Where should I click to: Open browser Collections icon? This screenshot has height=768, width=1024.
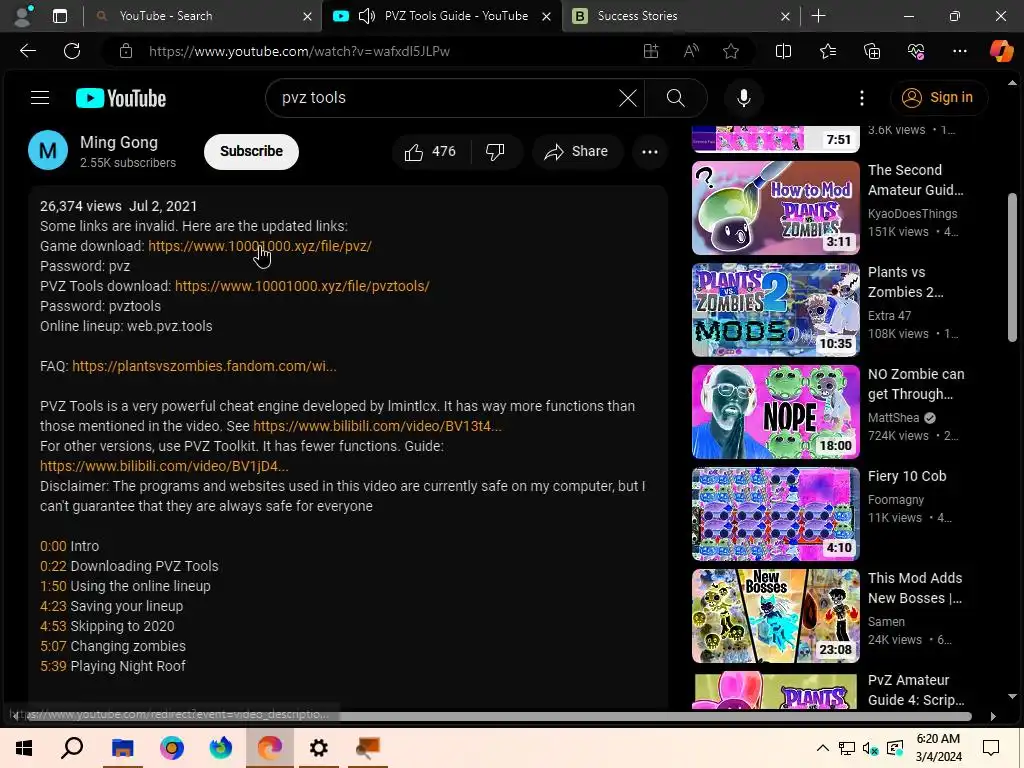[x=872, y=51]
